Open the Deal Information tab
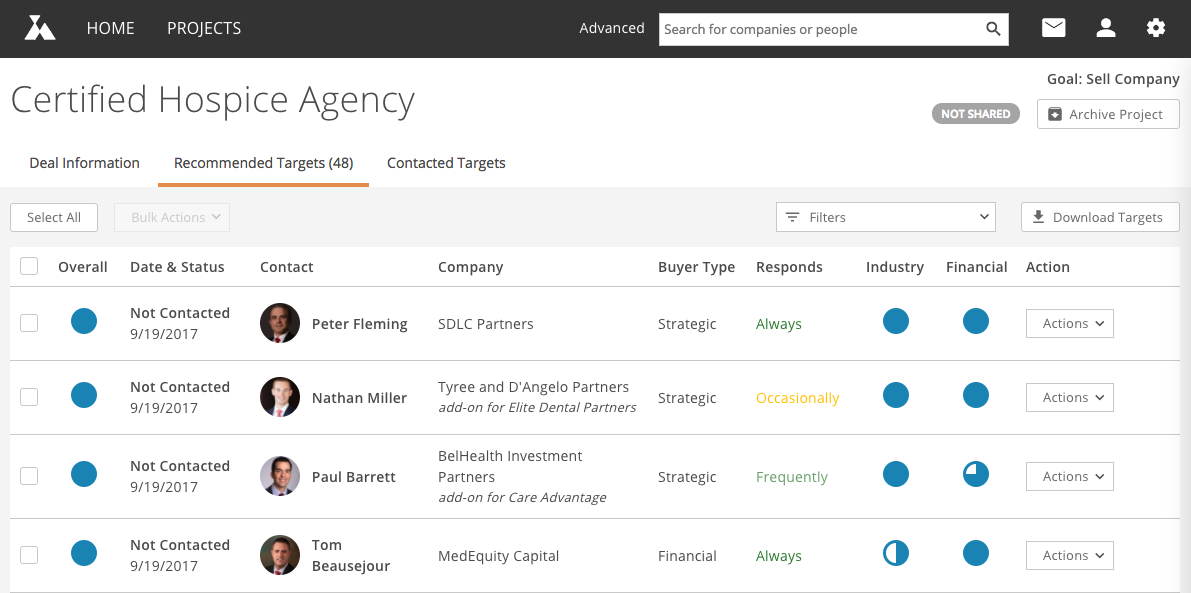Screen dimensions: 1191x593 click(x=84, y=163)
